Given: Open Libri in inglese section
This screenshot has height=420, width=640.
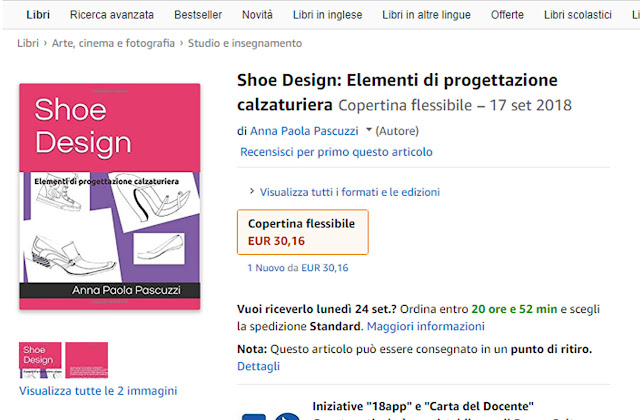Looking at the screenshot, I should tap(327, 15).
